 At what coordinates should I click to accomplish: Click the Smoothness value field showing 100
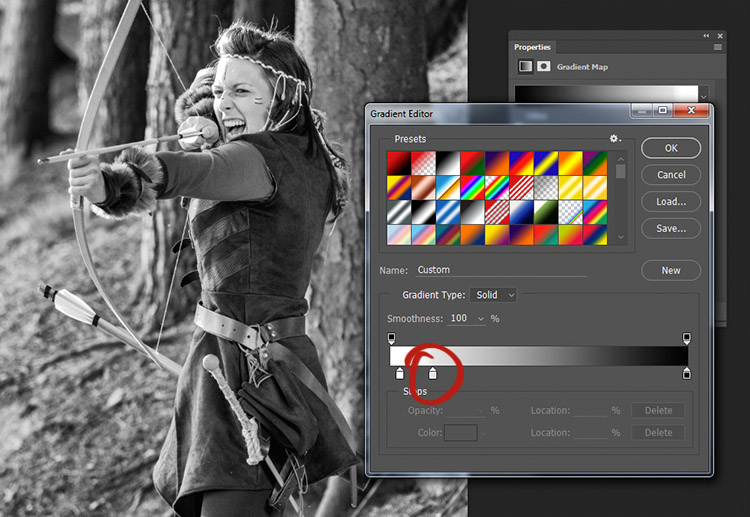pyautogui.click(x=460, y=318)
